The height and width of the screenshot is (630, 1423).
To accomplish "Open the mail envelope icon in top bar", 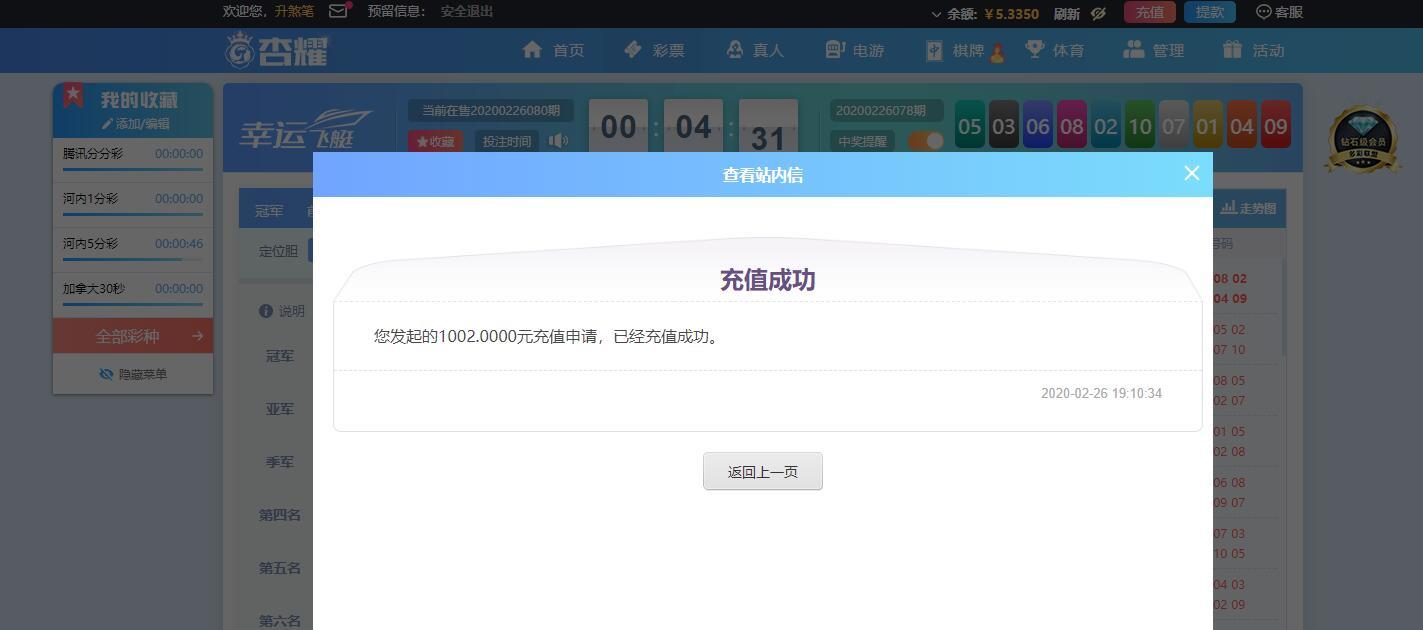I will (x=338, y=11).
